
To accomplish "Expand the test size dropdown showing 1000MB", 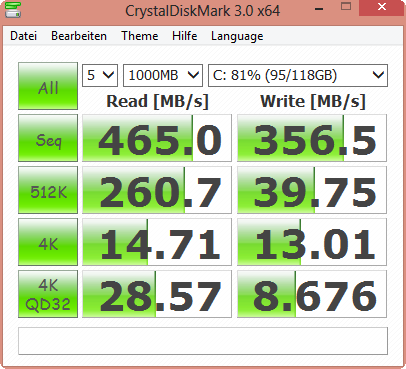I will (x=163, y=75).
